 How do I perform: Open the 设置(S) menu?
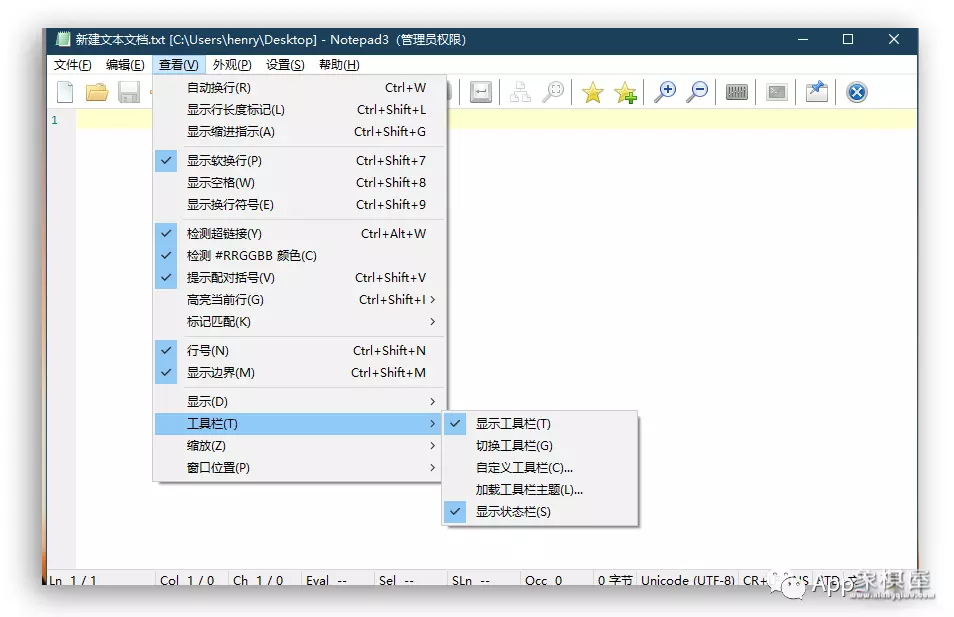tap(285, 64)
